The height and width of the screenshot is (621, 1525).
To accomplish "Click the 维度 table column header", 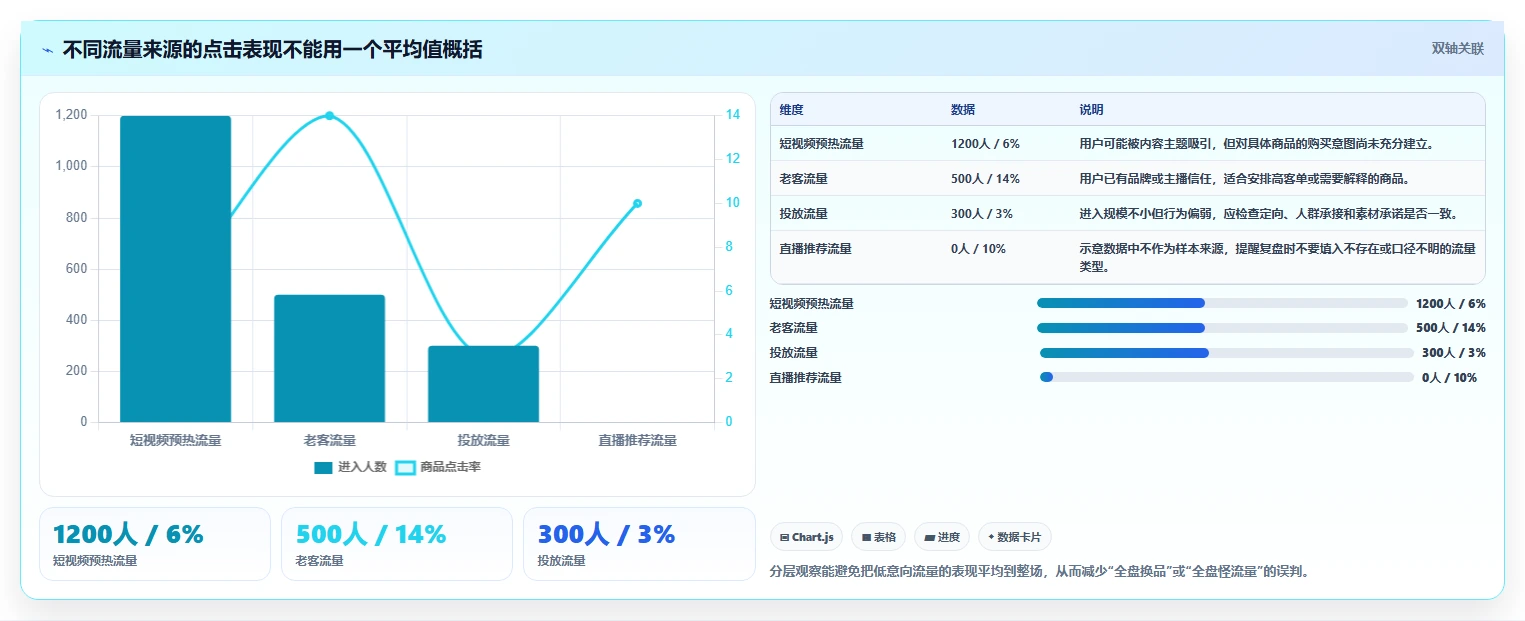I will [792, 110].
